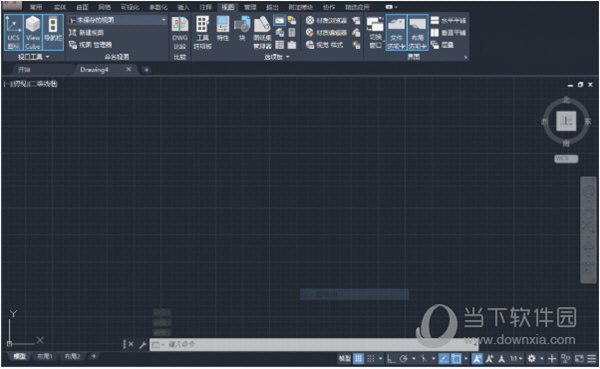Toggle the UCS icon button
The height and width of the screenshot is (369, 600).
tap(14, 33)
